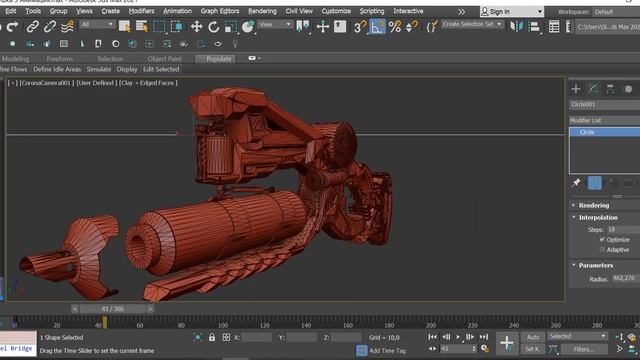Screen dimensions: 640x360
Task: Open the Rendering menu
Action: tap(262, 11)
